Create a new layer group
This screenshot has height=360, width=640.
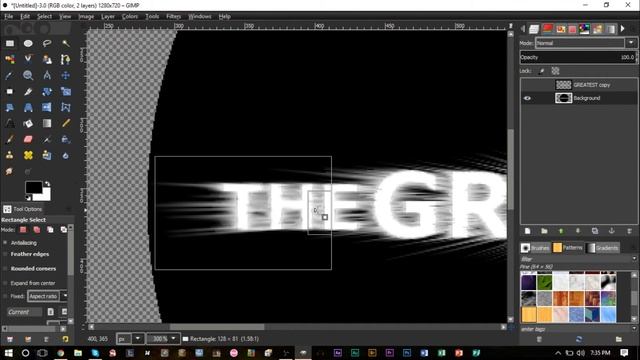tap(544, 231)
